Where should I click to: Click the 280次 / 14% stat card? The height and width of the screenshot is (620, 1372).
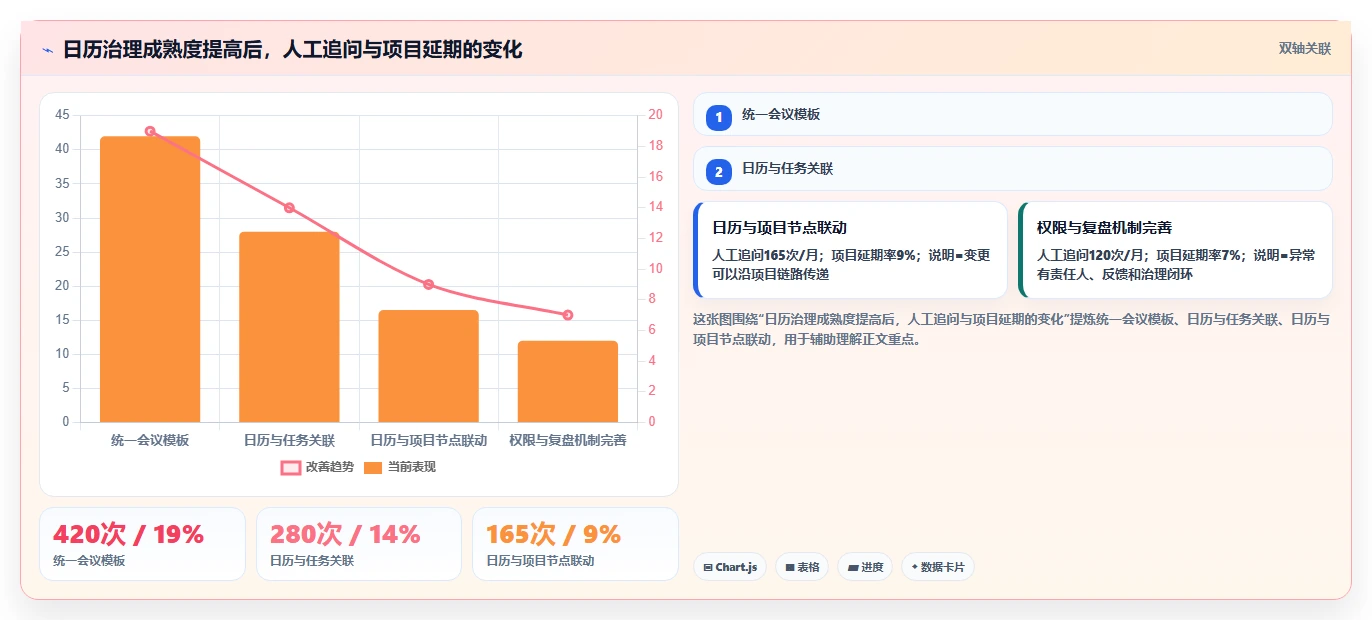point(359,544)
